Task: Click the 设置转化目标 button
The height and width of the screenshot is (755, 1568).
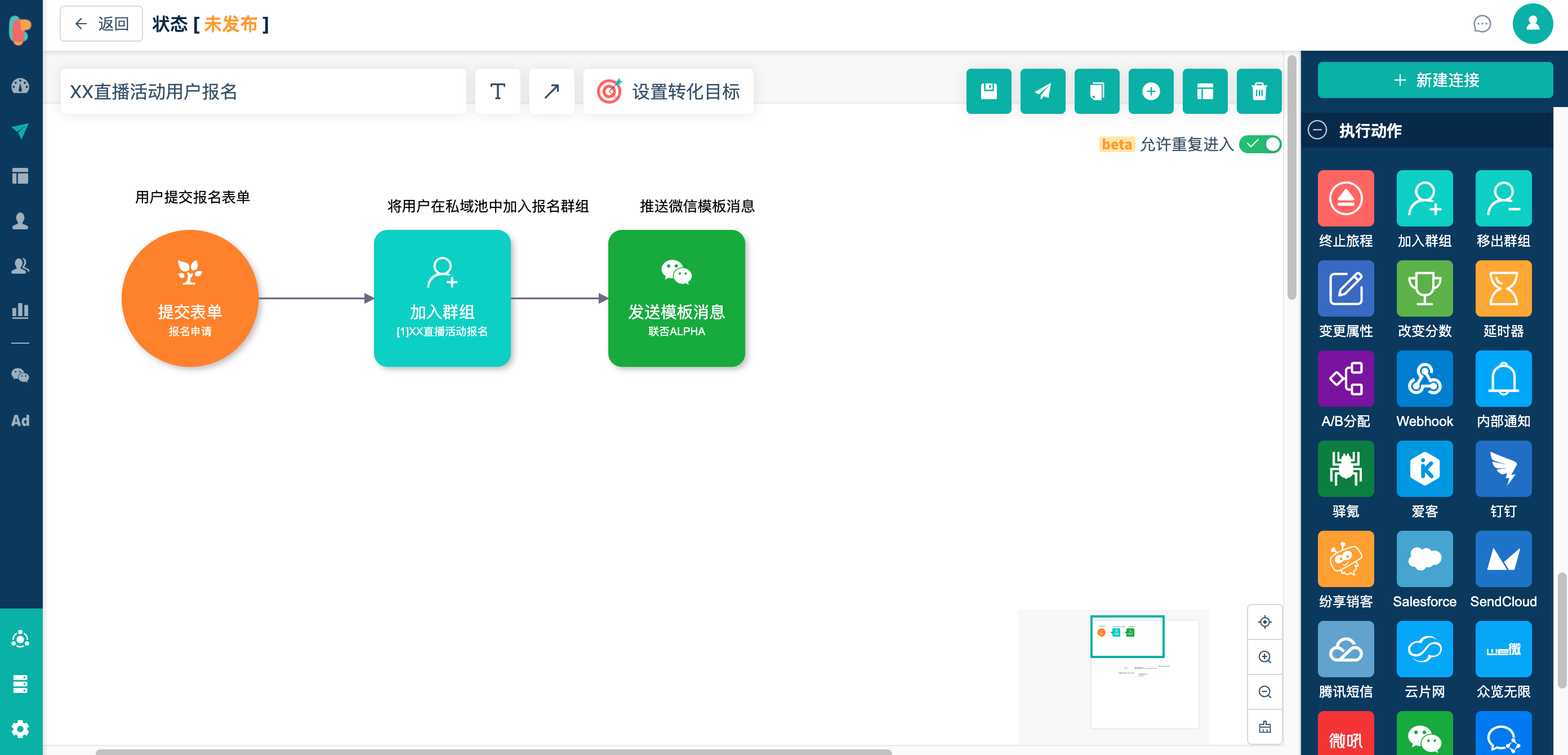Action: [x=669, y=91]
